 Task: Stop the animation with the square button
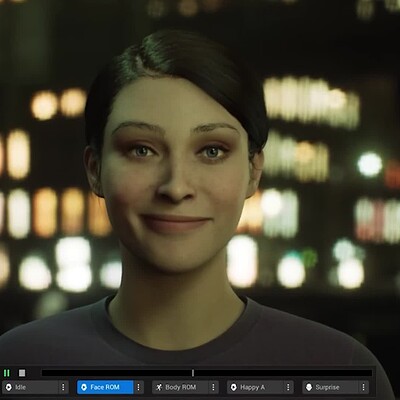click(x=22, y=373)
